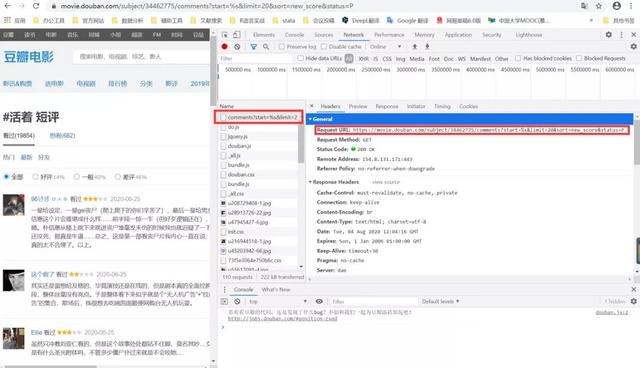Open console settings gear

(x=633, y=301)
